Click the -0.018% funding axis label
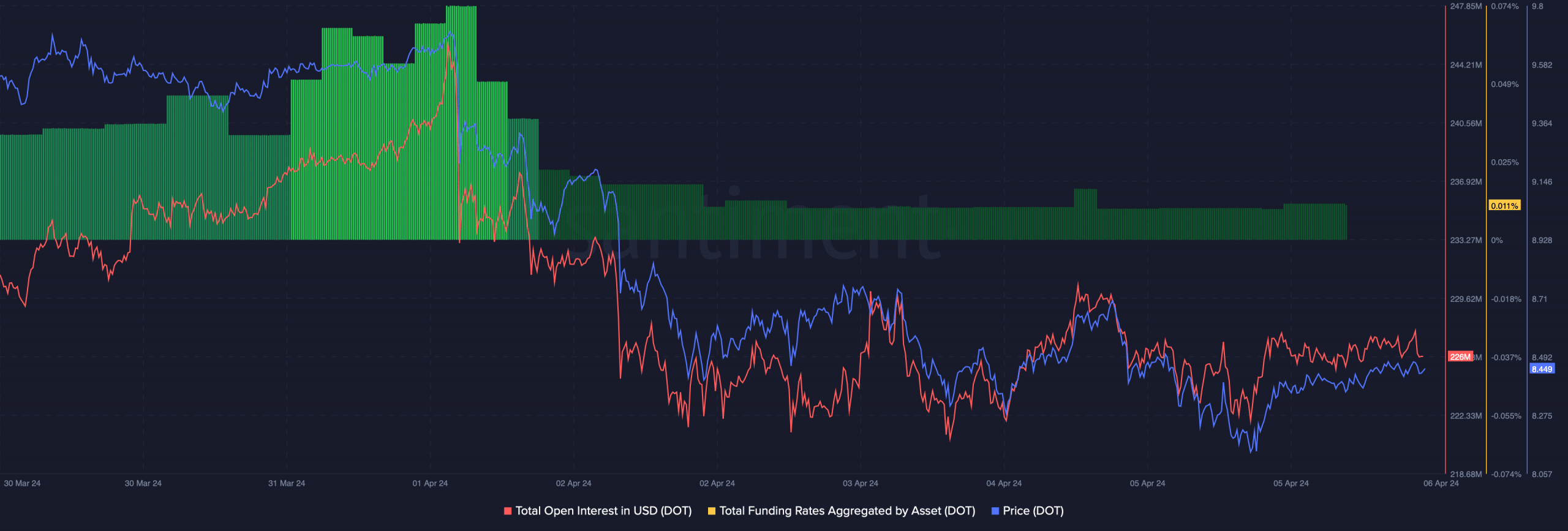Screen dimensions: 1568x531 point(1506,299)
